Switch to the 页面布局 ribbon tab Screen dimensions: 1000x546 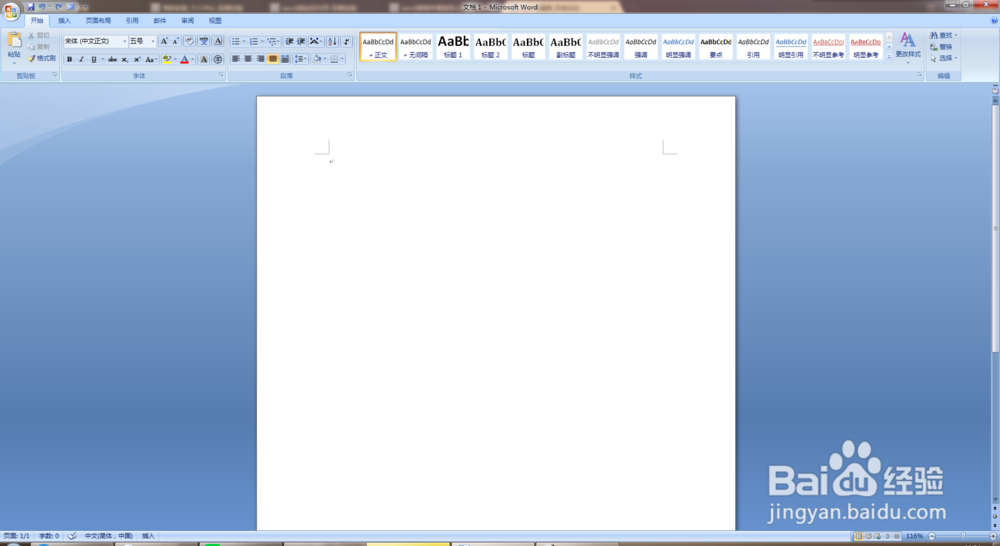tap(98, 21)
